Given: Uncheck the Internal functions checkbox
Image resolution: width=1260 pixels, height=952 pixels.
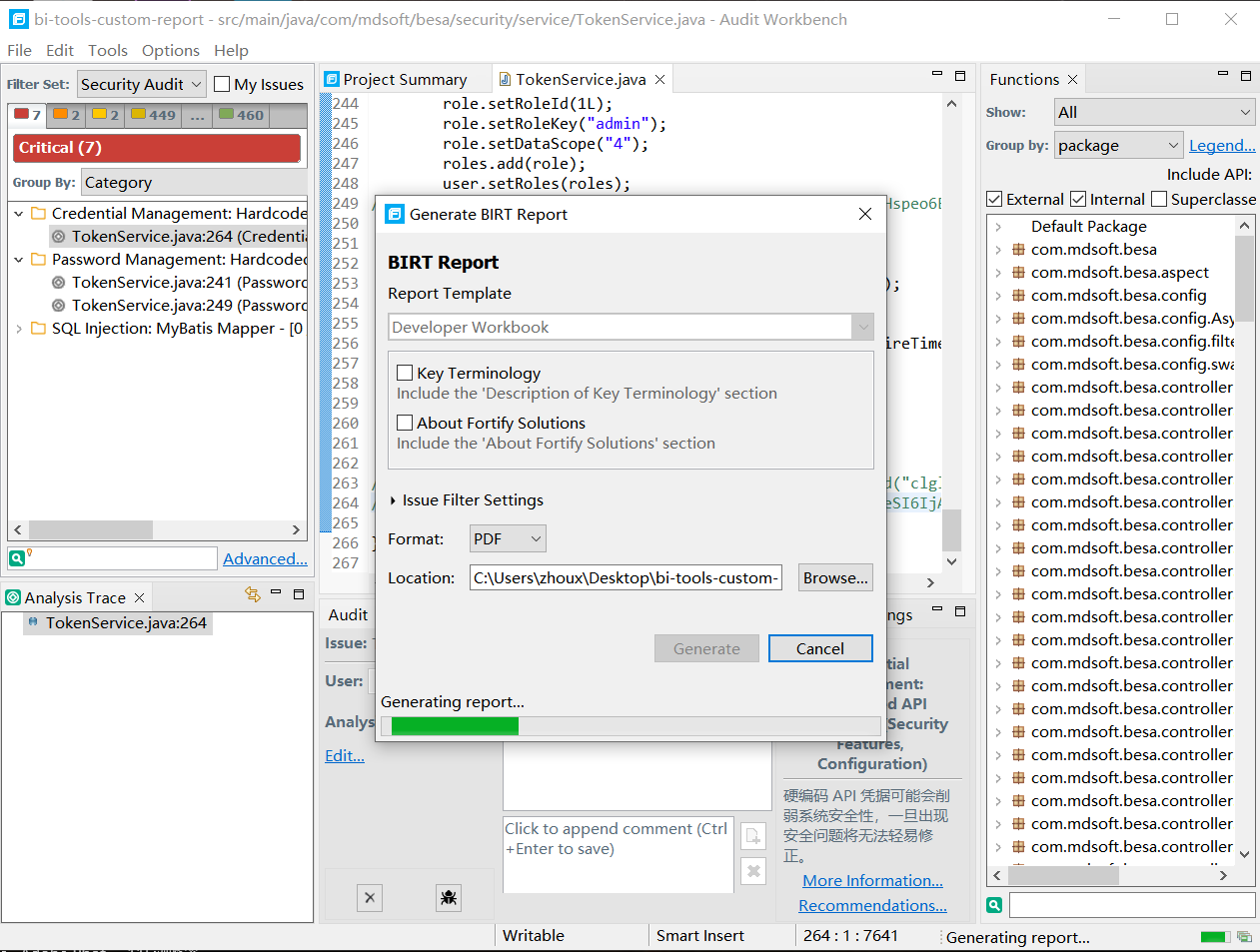Looking at the screenshot, I should pos(1078,199).
